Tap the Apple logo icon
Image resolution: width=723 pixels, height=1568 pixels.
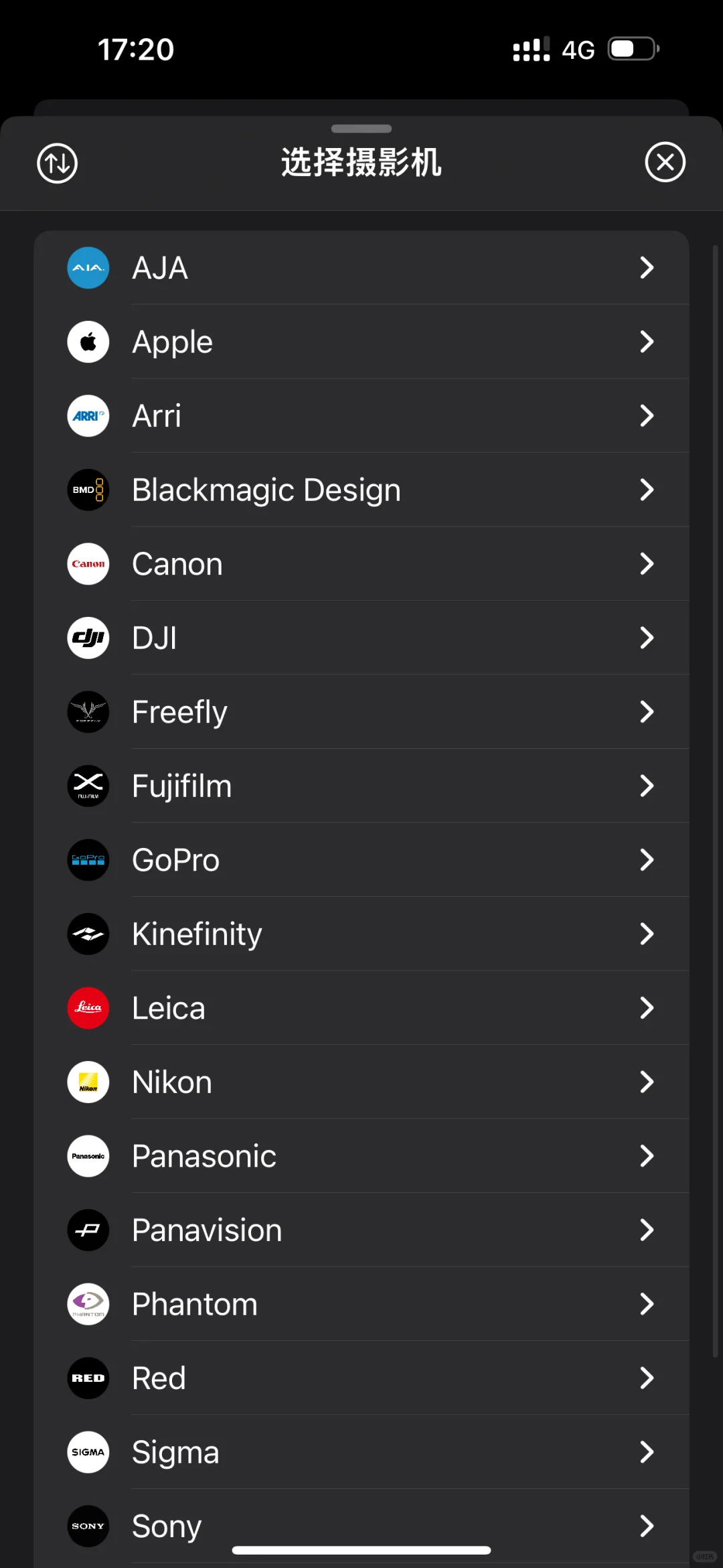click(x=88, y=342)
